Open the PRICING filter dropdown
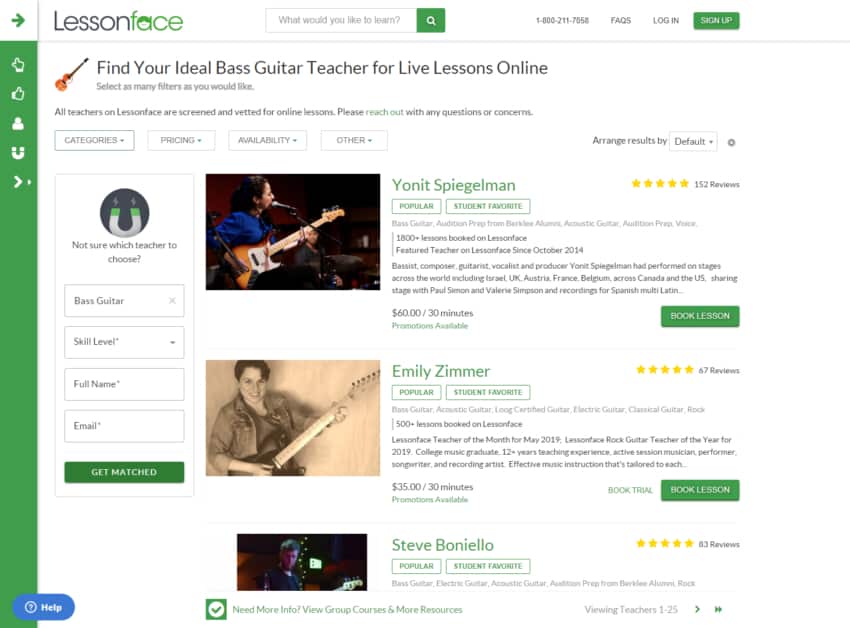The height and width of the screenshot is (628, 850). 181,140
